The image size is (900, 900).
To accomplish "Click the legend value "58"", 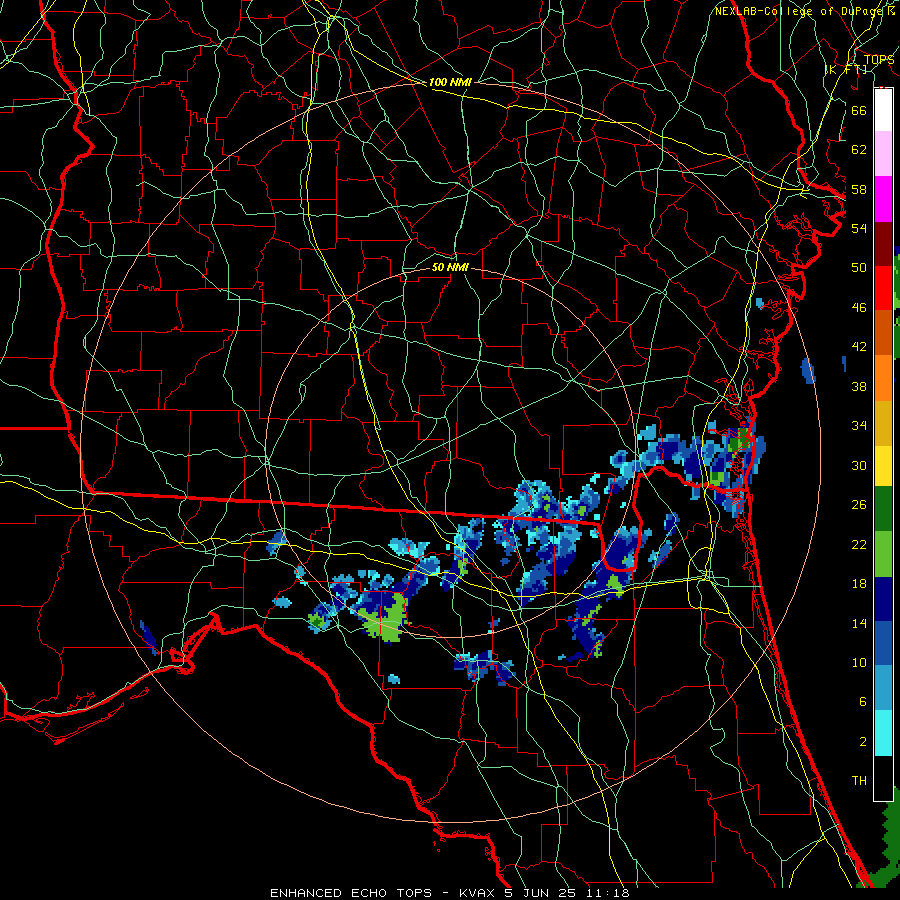I will [859, 189].
